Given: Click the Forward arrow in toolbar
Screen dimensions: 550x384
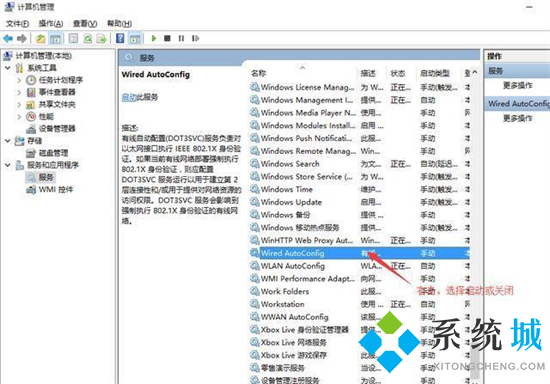Looking at the screenshot, I should pos(22,38).
